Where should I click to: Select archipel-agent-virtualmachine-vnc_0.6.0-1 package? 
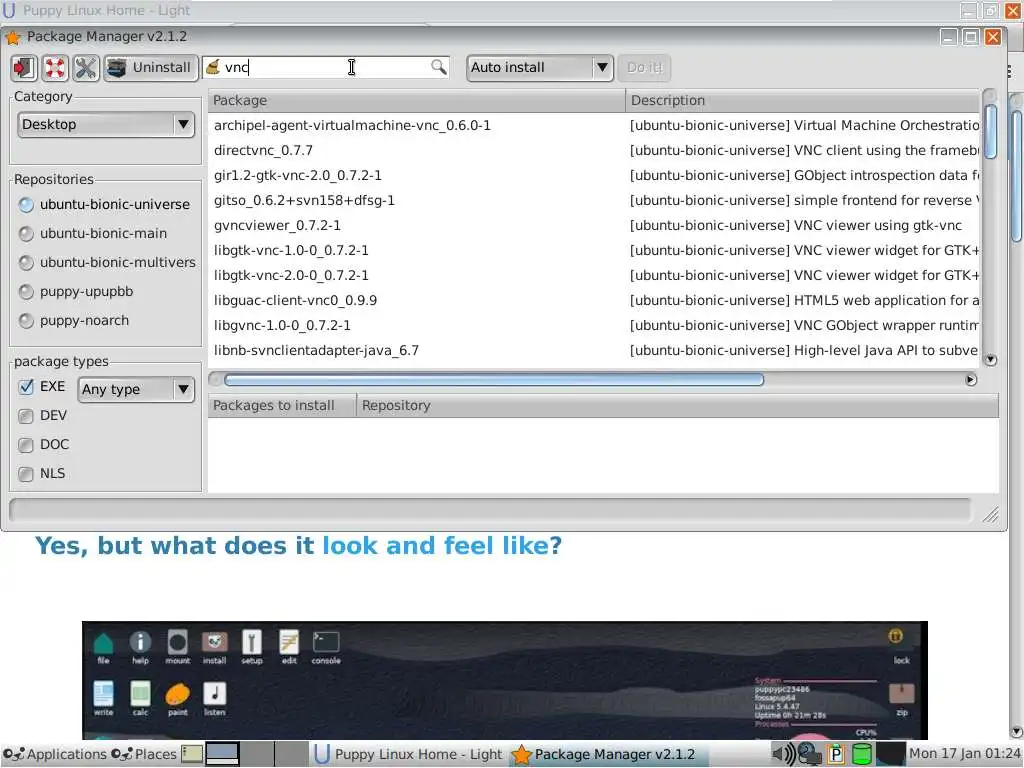coord(594,125)
